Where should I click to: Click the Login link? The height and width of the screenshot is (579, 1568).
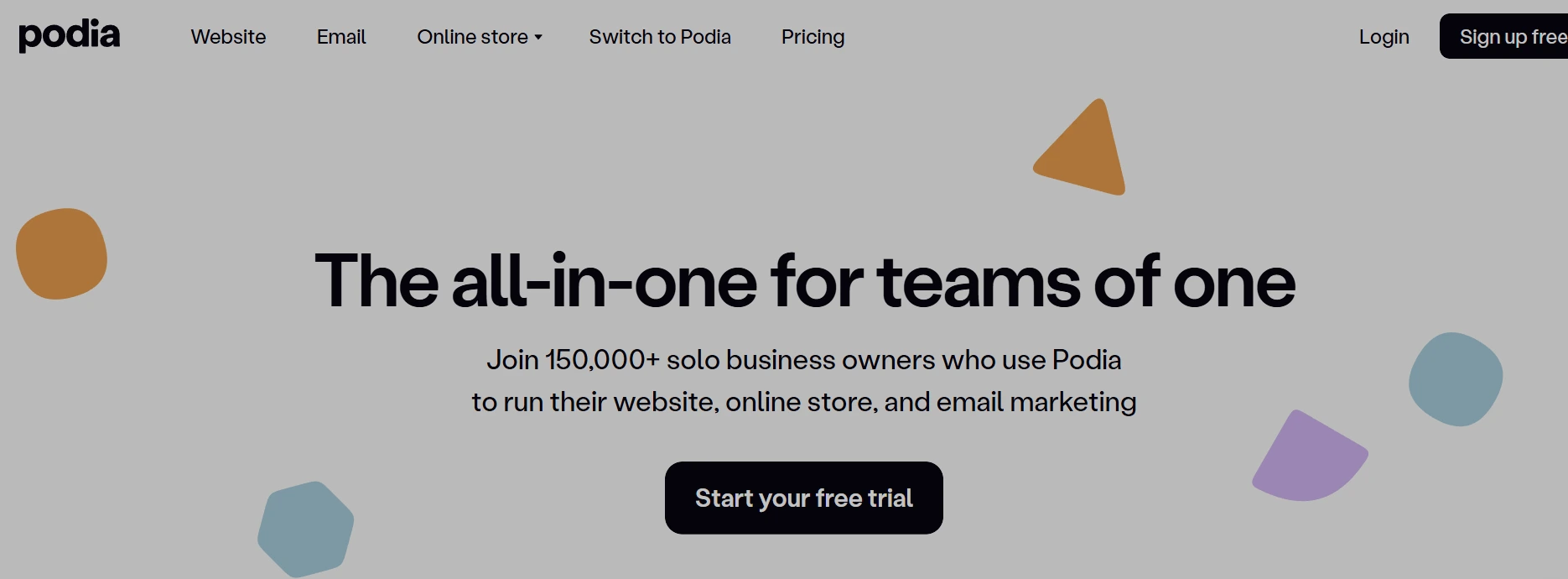click(1384, 37)
